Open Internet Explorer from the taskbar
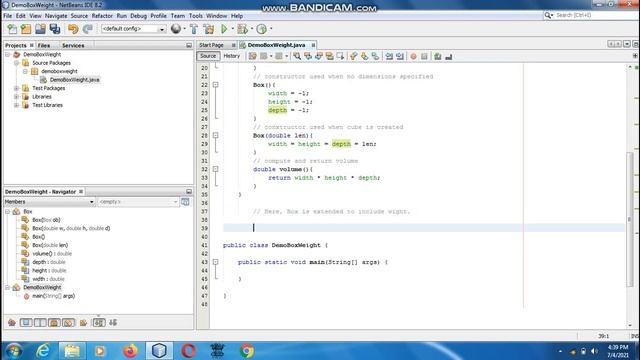This screenshot has height=360, width=640. pyautogui.click(x=42, y=351)
